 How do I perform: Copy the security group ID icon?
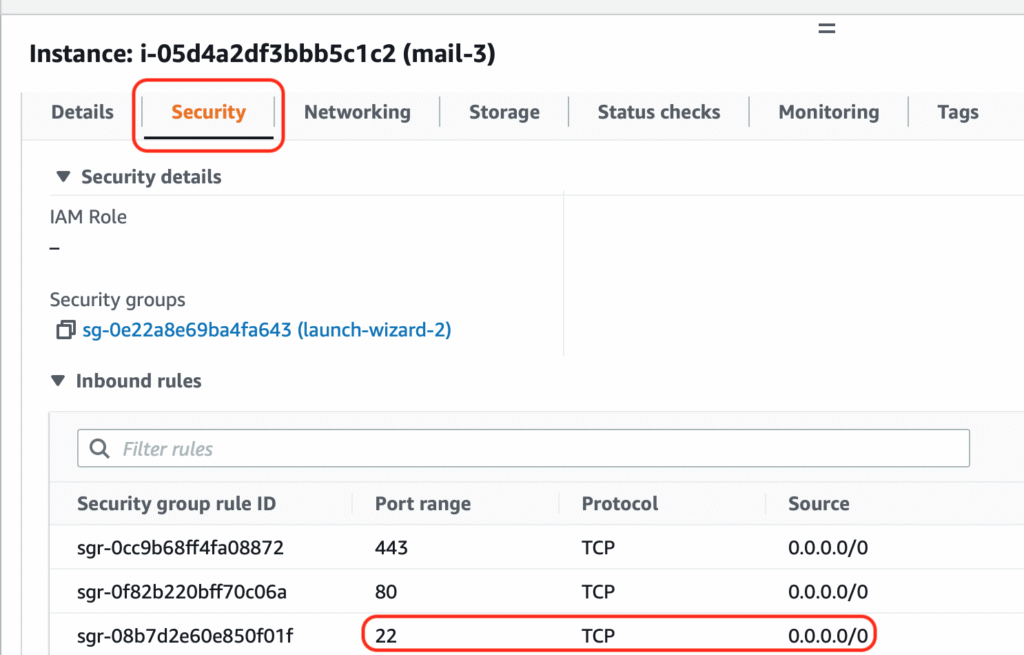point(65,330)
